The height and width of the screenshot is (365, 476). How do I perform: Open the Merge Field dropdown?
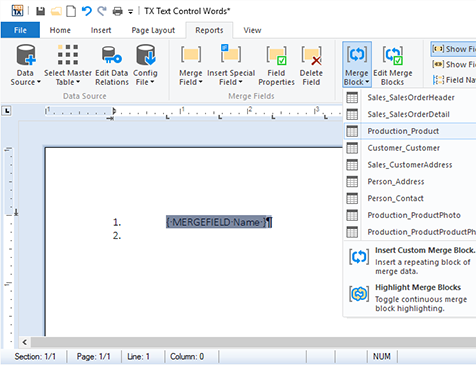click(x=191, y=65)
